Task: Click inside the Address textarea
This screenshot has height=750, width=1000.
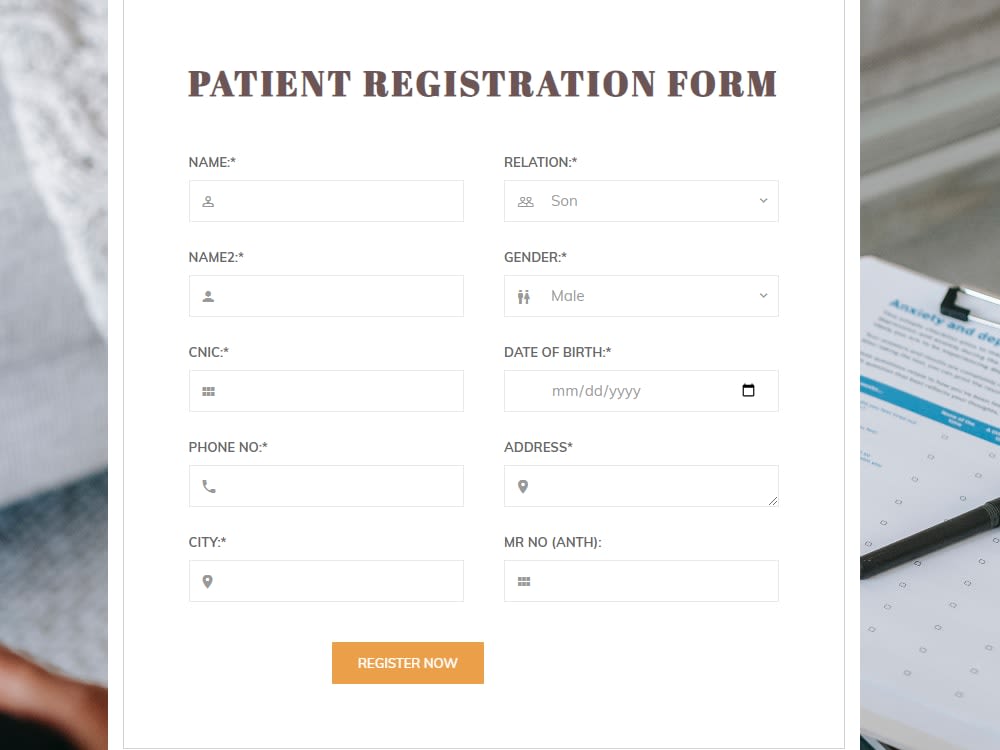Action: coord(641,486)
